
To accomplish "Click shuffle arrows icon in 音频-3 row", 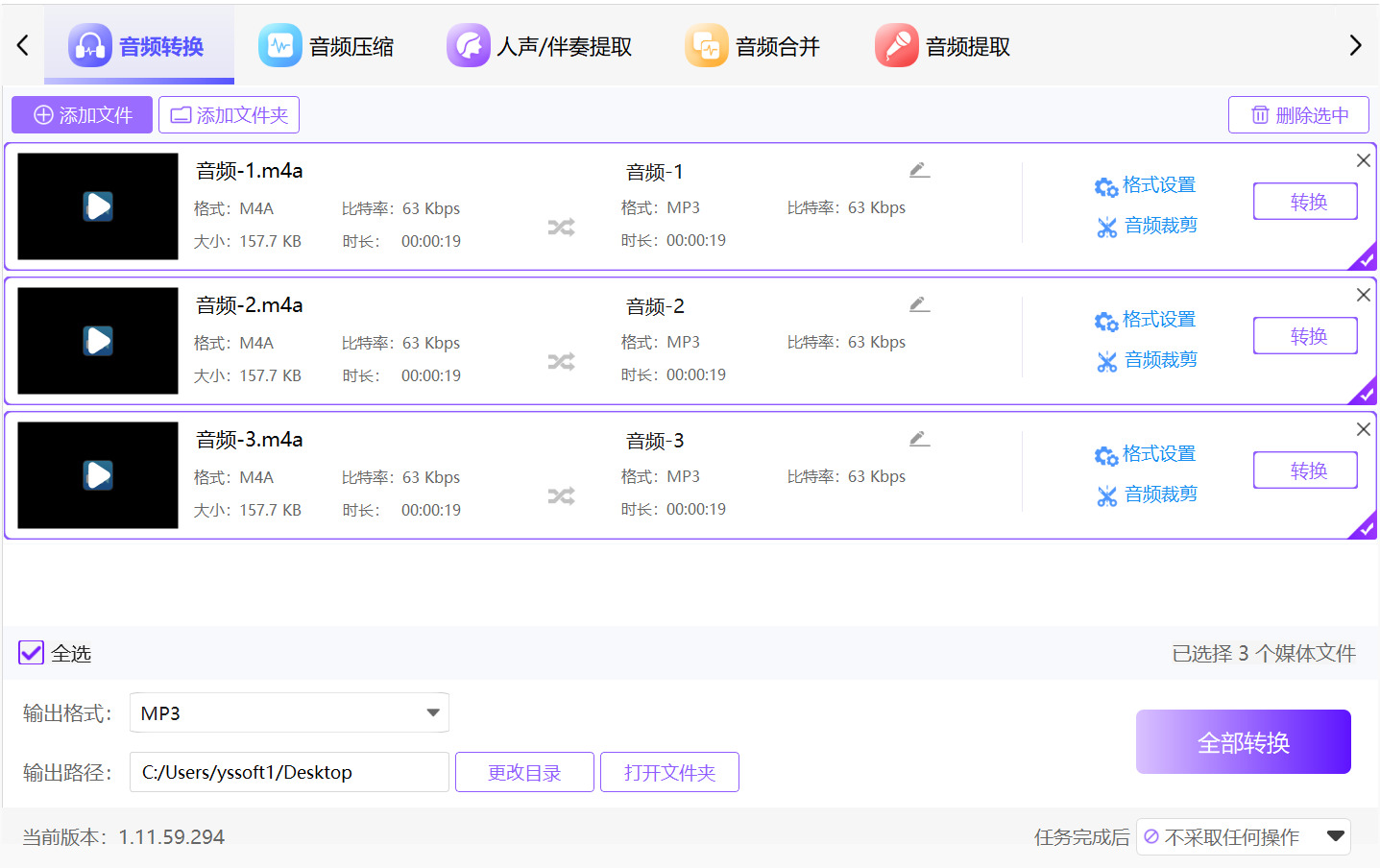I will tap(561, 496).
